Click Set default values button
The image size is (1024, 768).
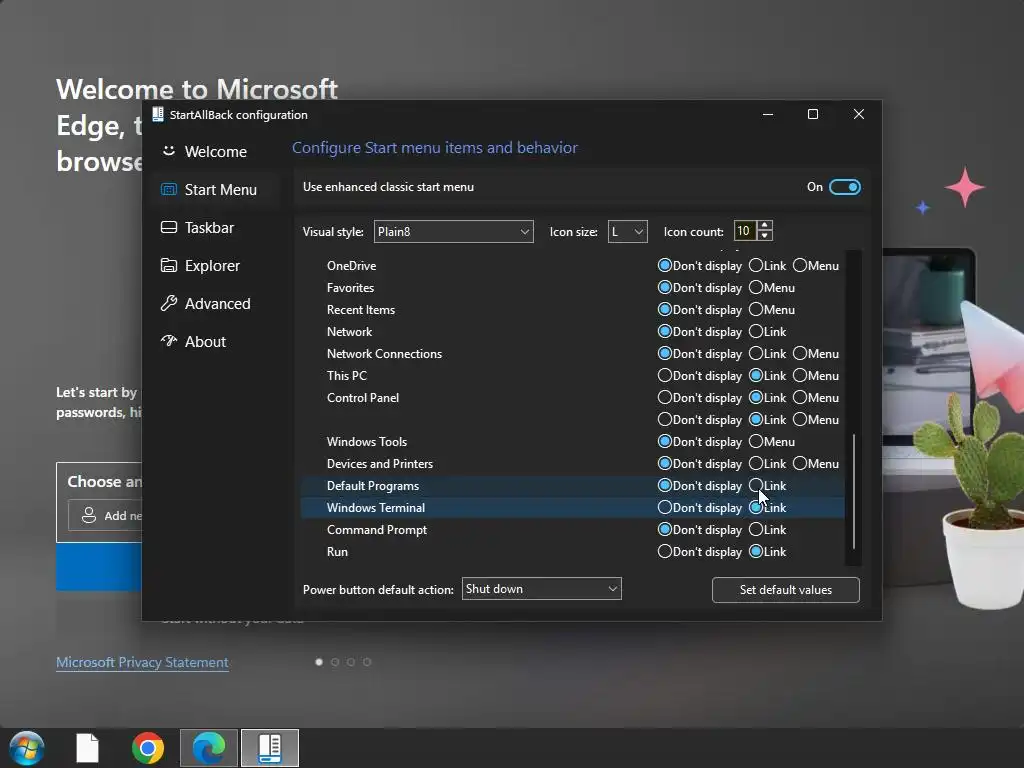[786, 590]
